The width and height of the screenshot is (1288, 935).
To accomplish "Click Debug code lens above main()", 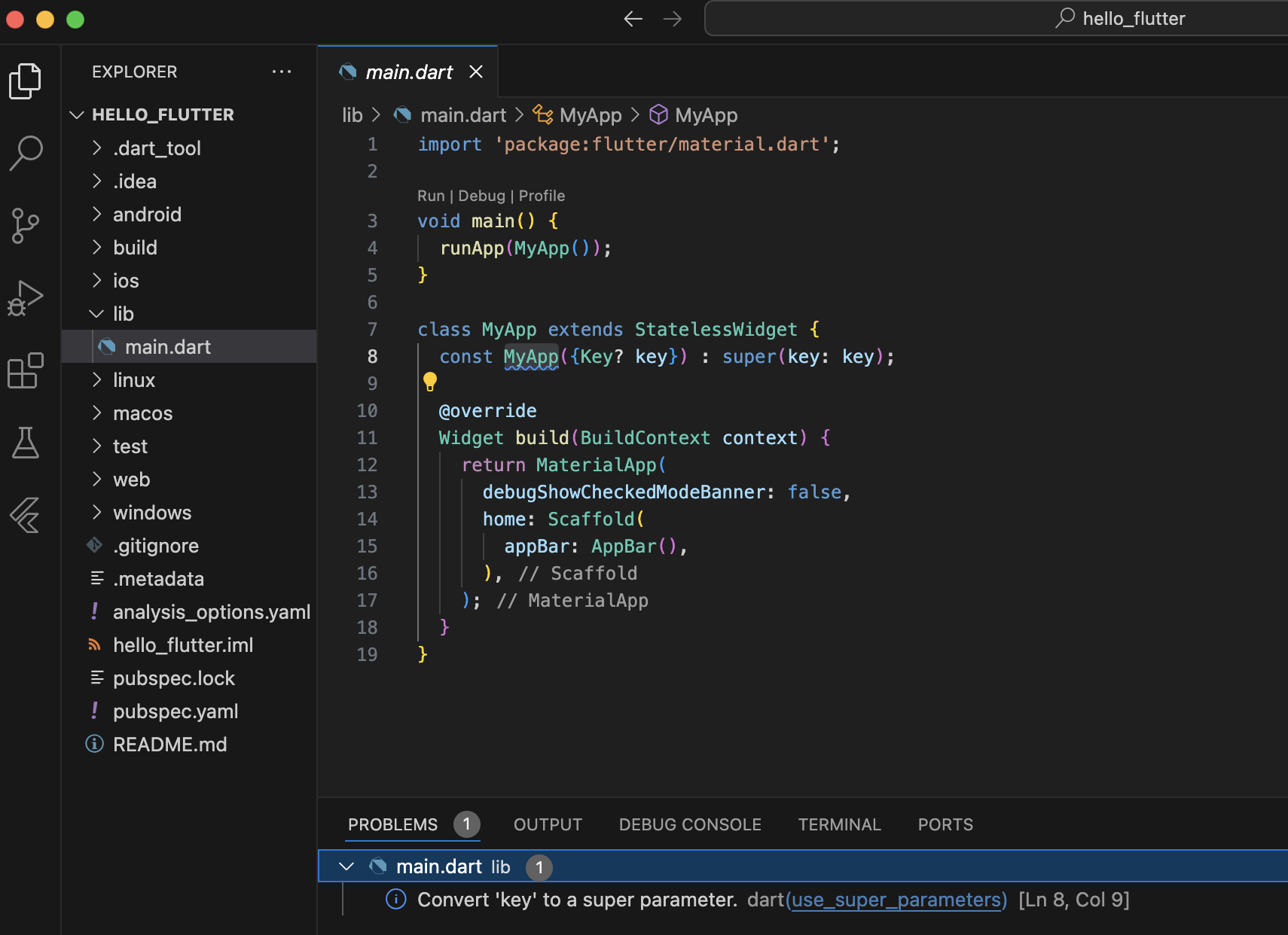I will (481, 196).
